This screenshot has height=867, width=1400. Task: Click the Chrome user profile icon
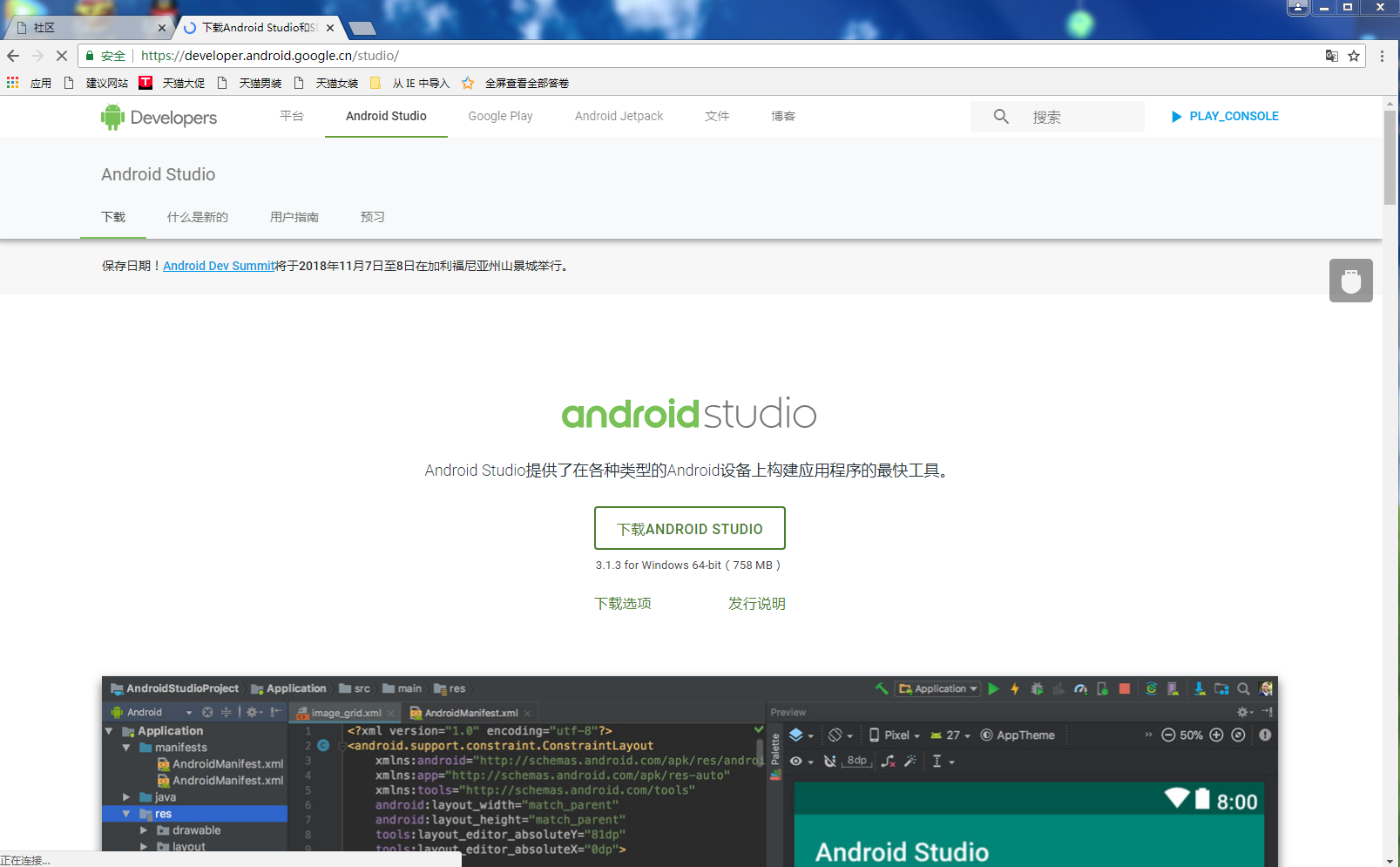click(1298, 8)
